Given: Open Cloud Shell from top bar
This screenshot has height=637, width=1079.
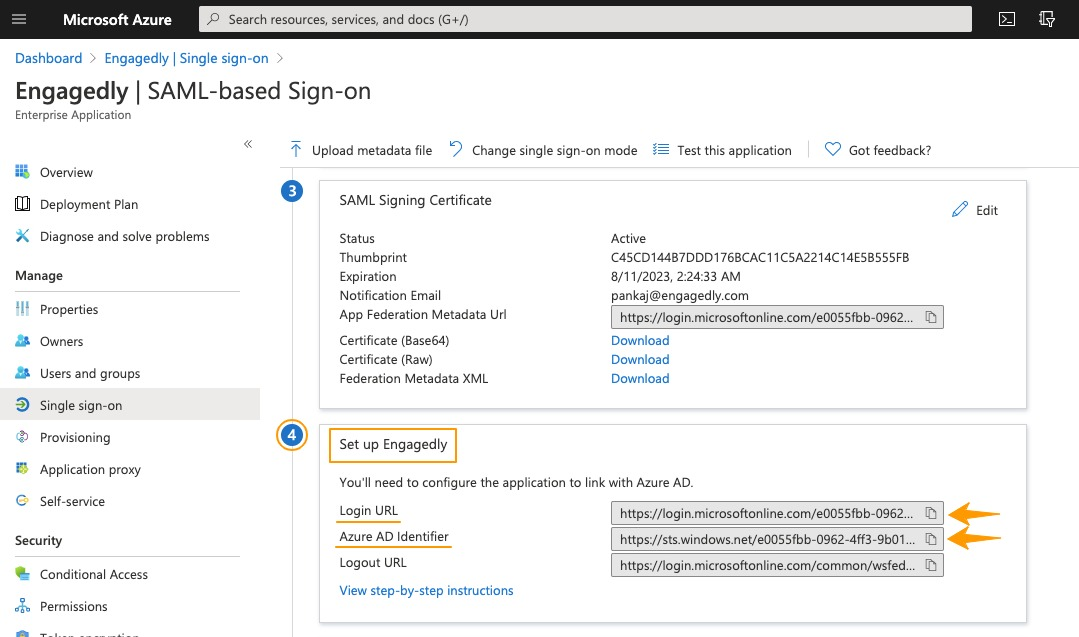Looking at the screenshot, I should pos(1007,19).
